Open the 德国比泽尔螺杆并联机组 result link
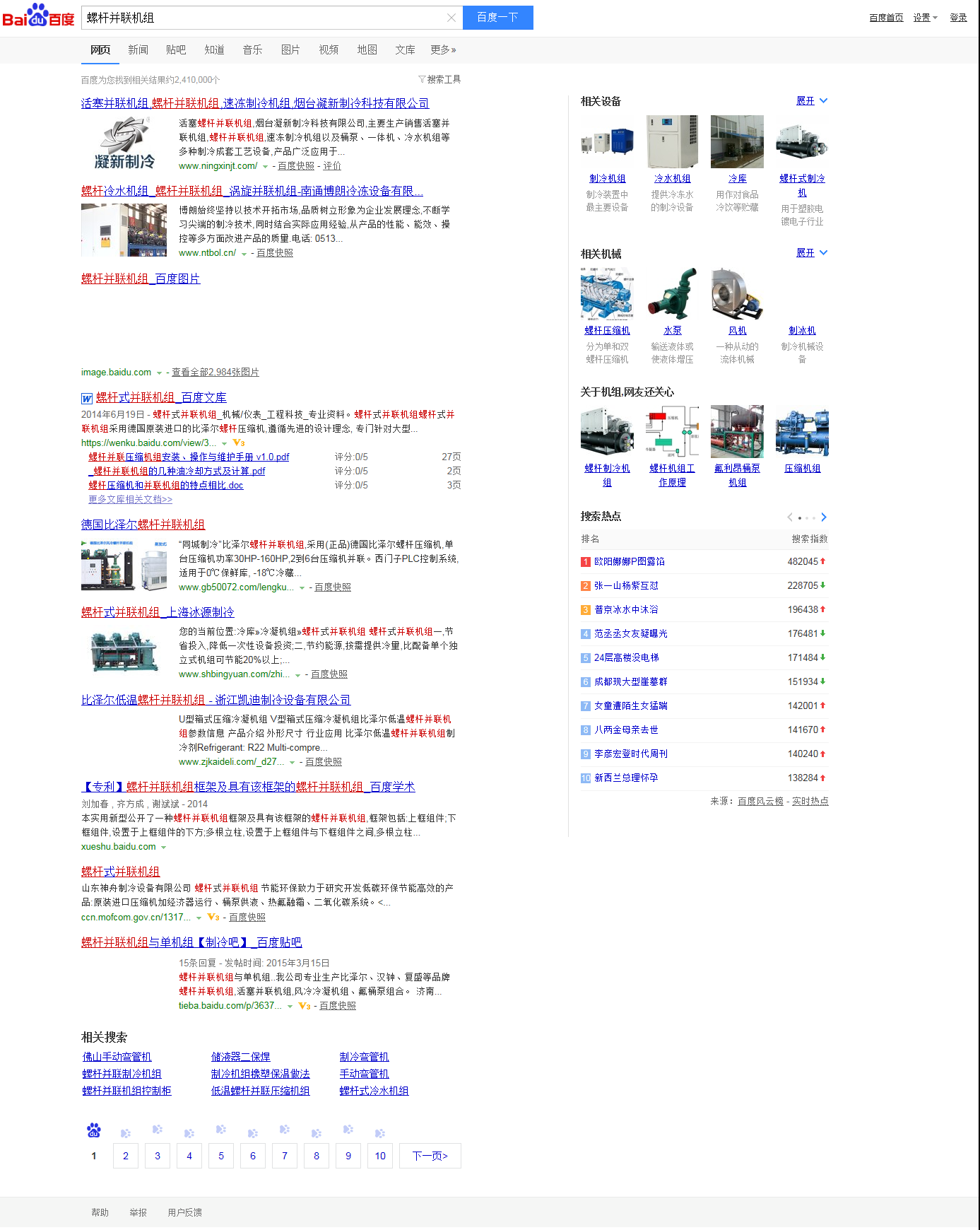The image size is (980, 1230). (143, 525)
